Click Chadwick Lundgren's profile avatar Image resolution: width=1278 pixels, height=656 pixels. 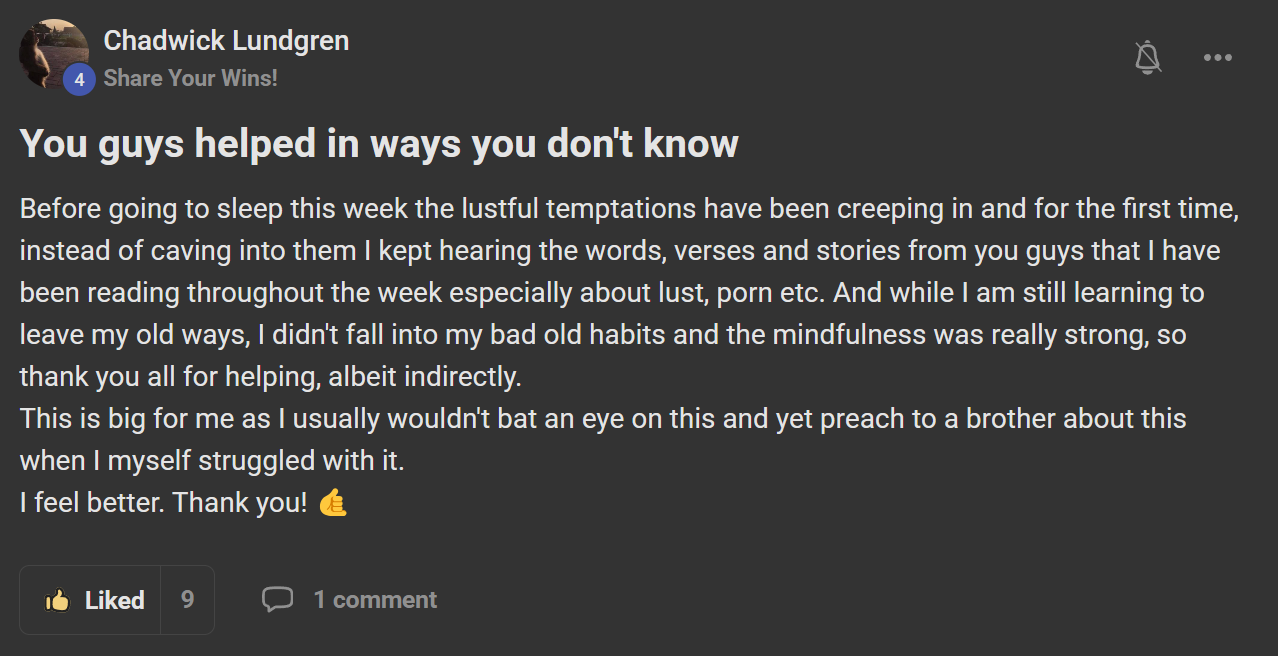coord(50,52)
